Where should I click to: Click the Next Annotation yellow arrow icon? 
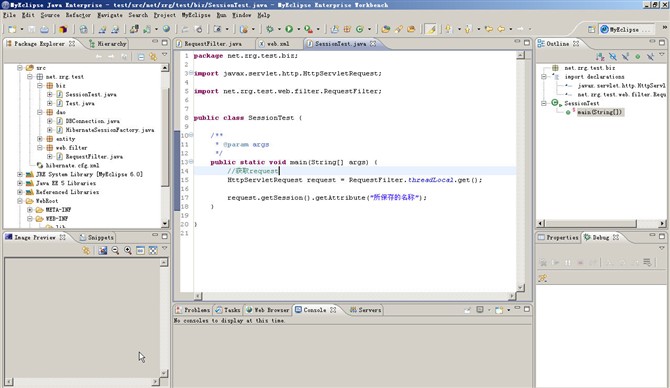click(x=448, y=29)
